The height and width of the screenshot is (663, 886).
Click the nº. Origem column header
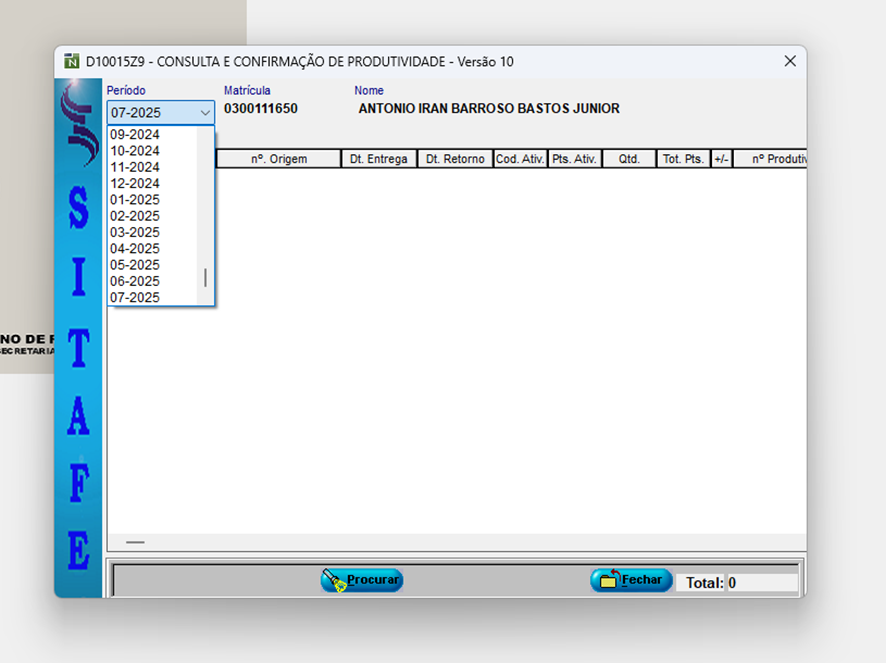pyautogui.click(x=279, y=159)
